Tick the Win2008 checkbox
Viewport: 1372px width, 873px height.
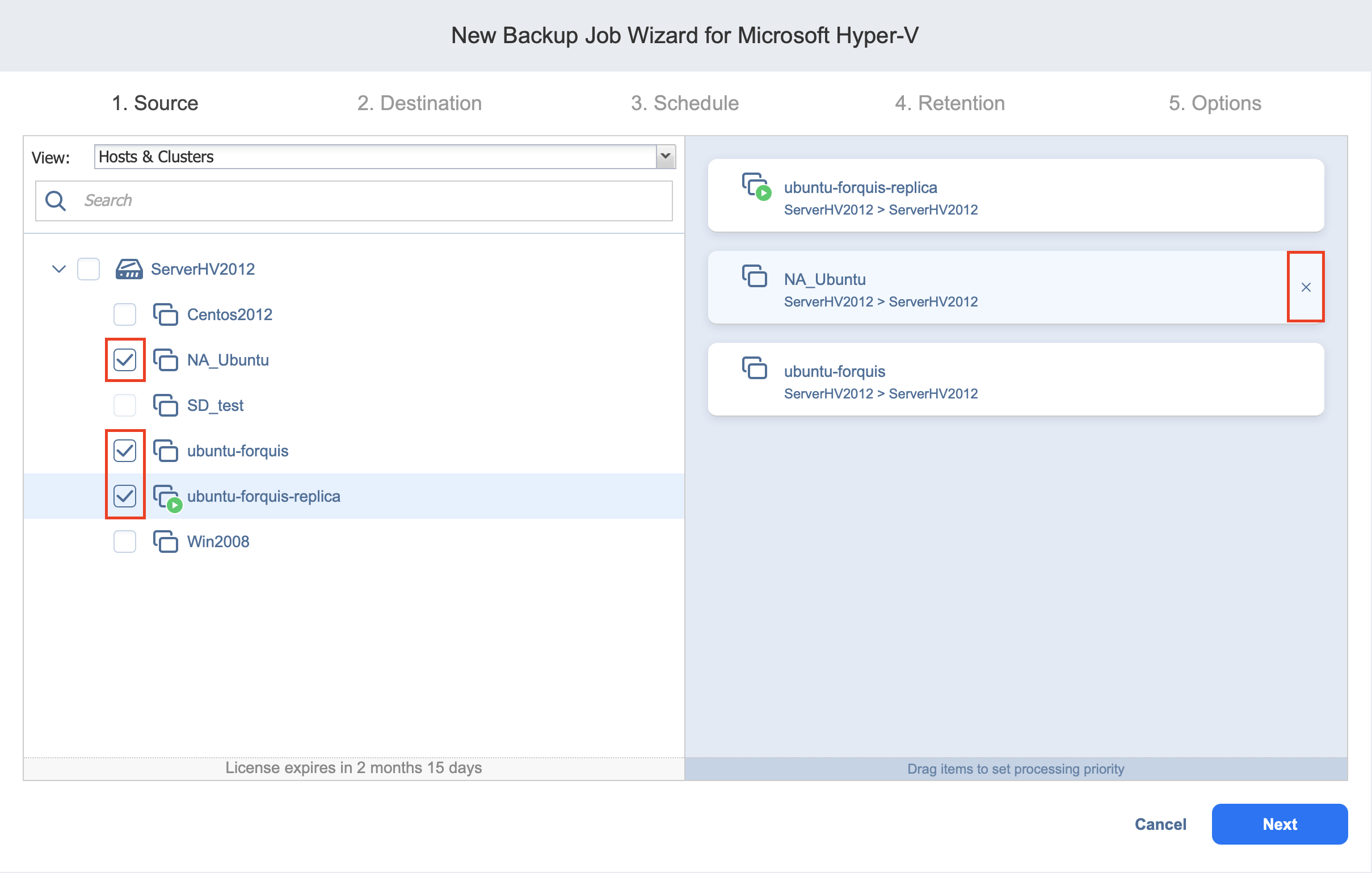point(125,542)
